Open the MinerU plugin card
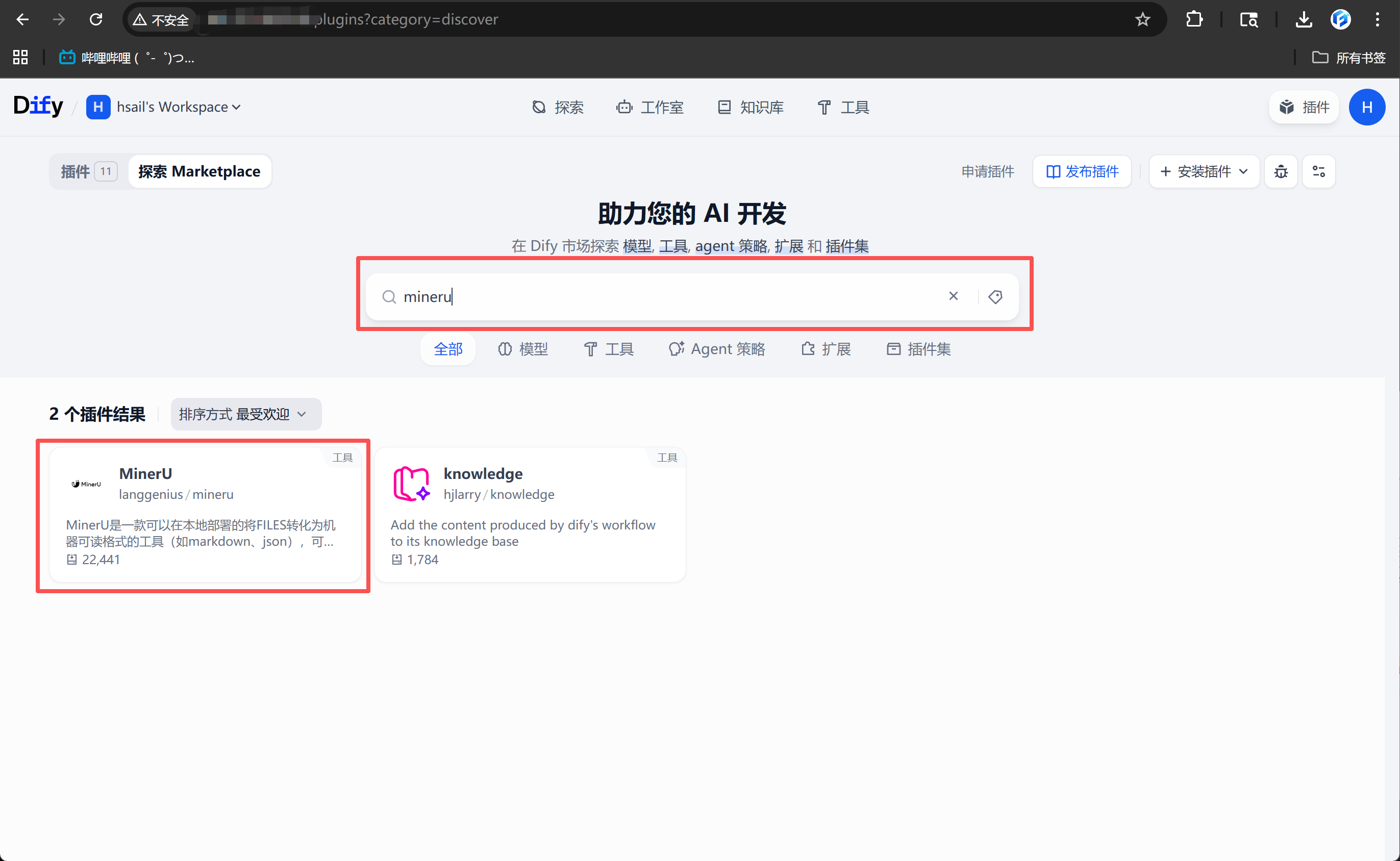The width and height of the screenshot is (1400, 861). 205,515
